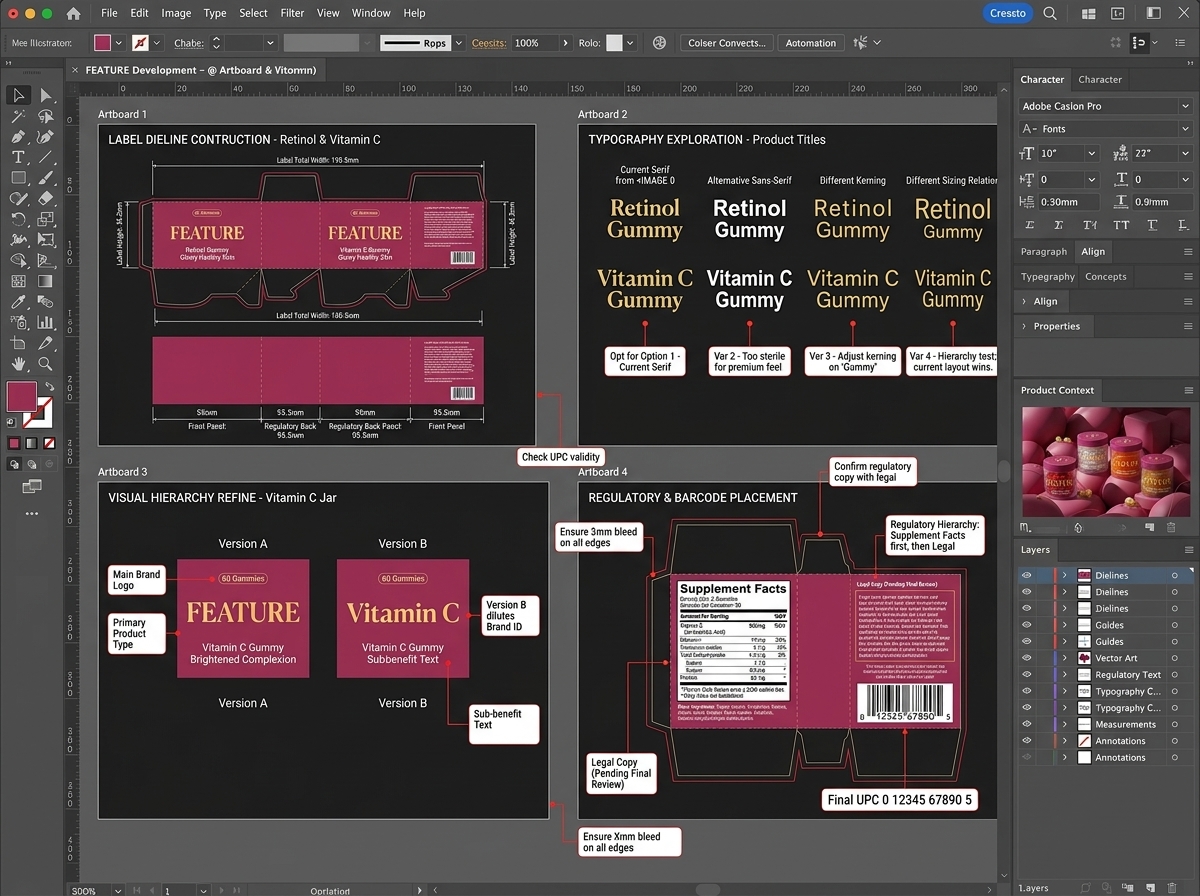1200x896 pixels.
Task: Select the Free Transform tool
Action: click(45, 240)
